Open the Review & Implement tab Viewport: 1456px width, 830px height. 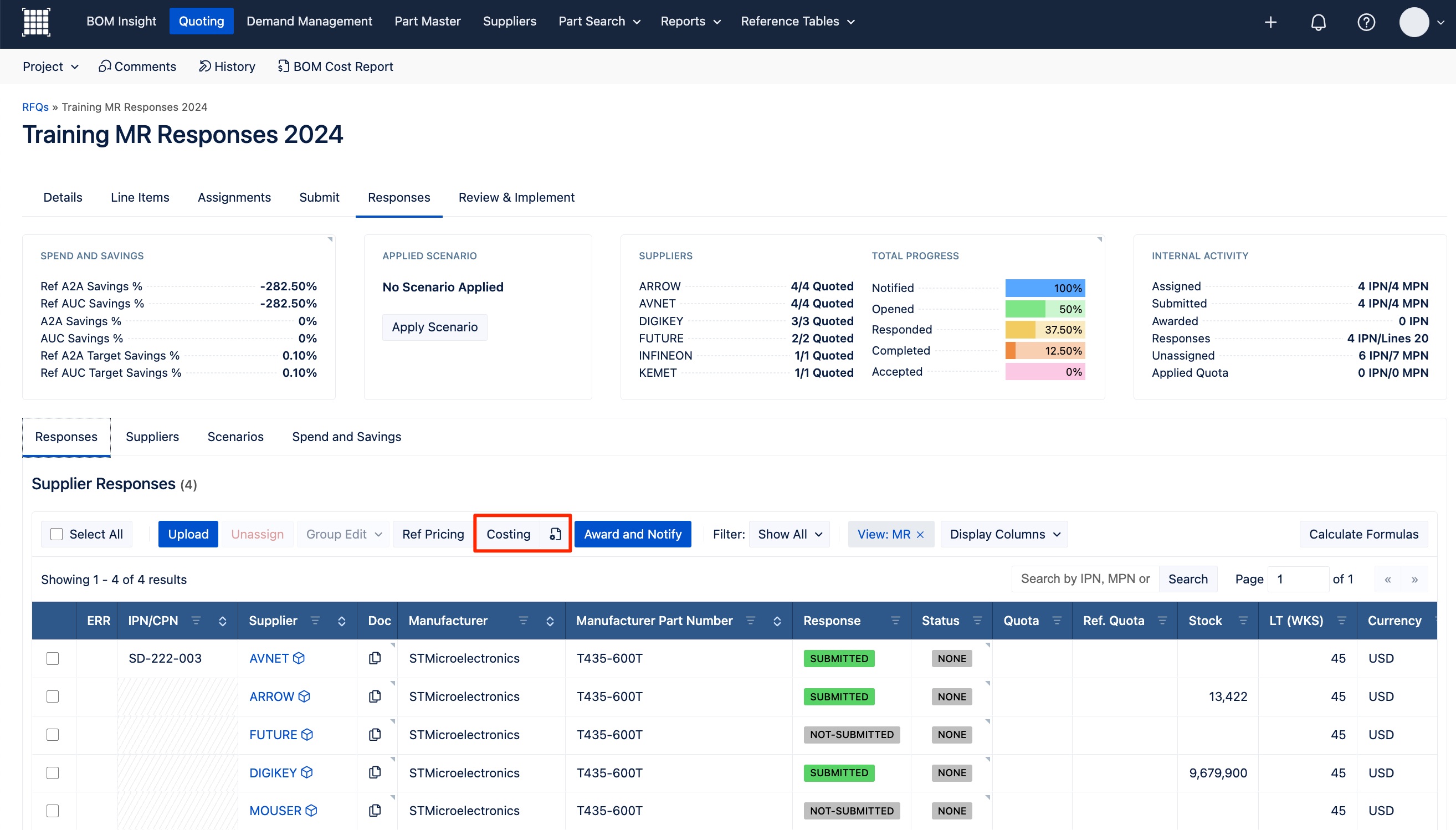[x=516, y=197]
